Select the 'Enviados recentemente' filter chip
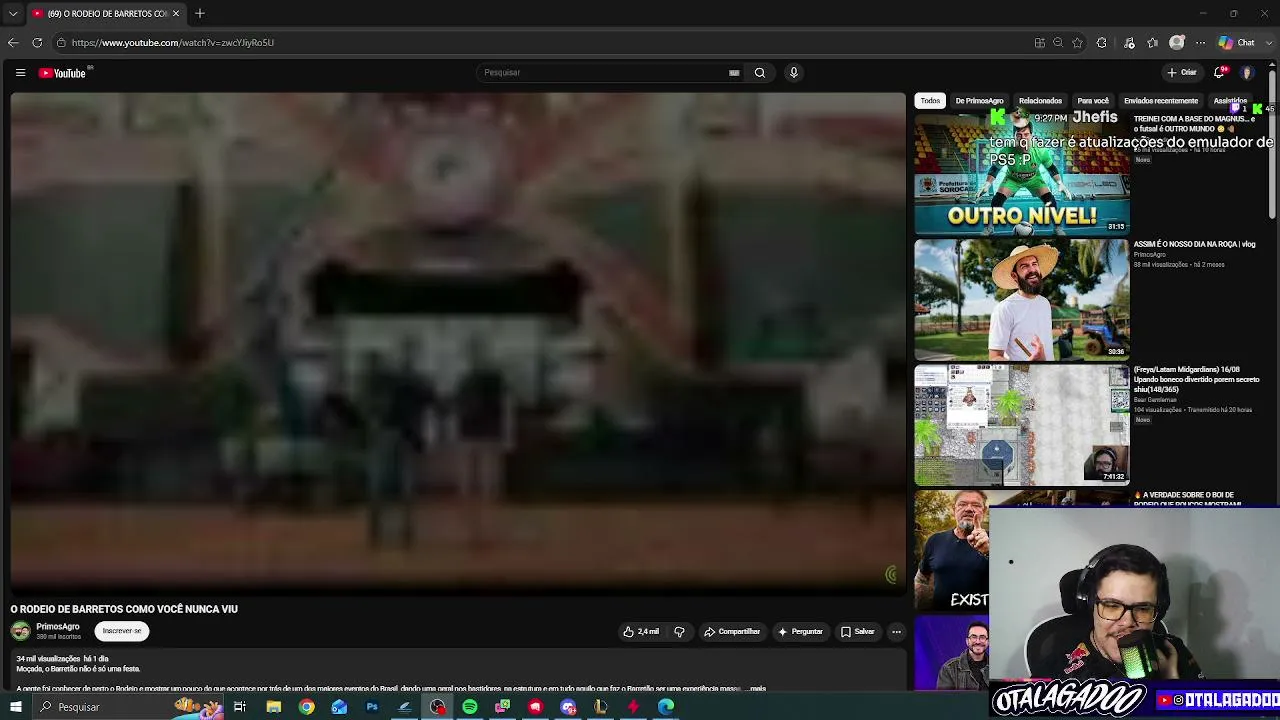Viewport: 1280px width, 720px height. (1160, 101)
